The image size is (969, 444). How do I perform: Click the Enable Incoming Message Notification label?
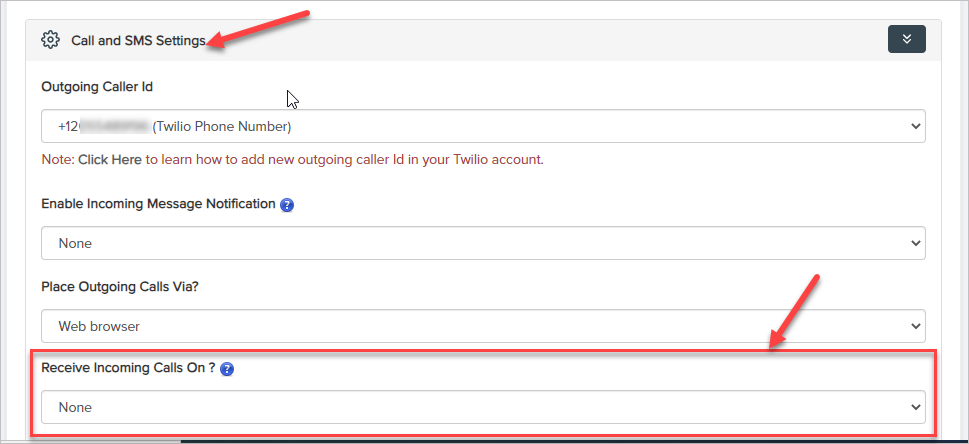[x=158, y=204]
